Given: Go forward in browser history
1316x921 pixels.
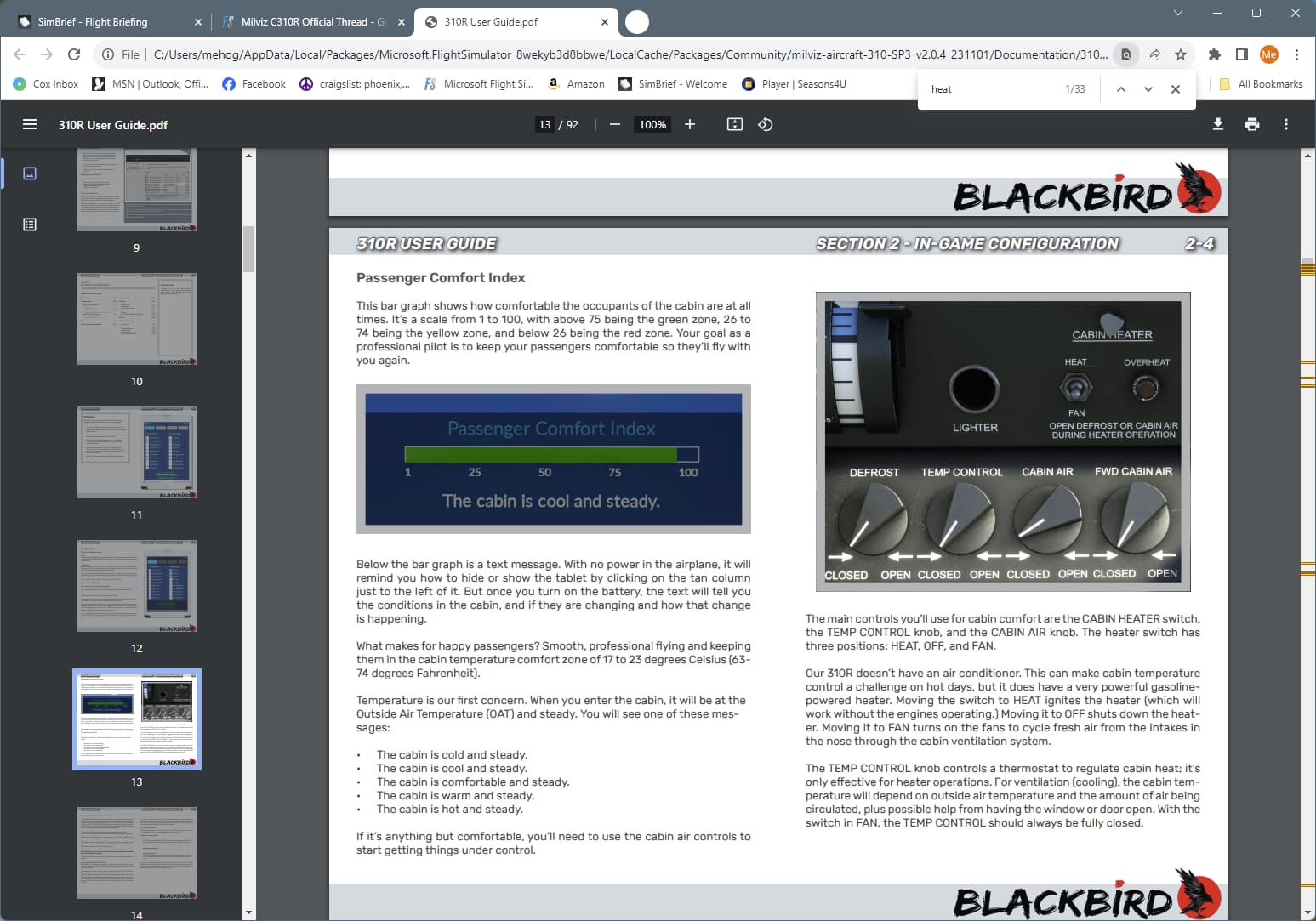Looking at the screenshot, I should point(47,54).
